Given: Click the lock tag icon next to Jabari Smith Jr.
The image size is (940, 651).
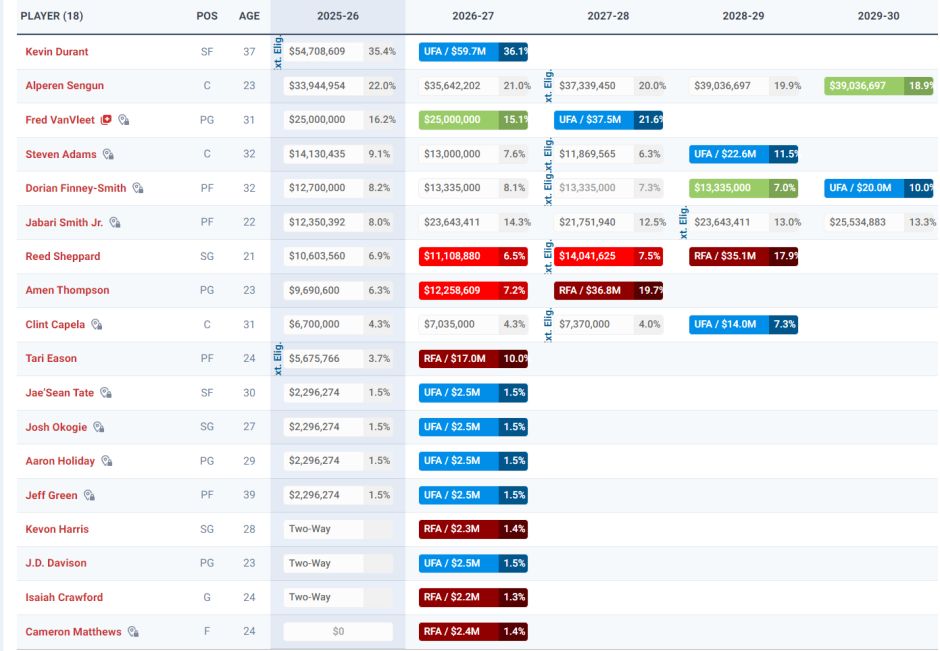Looking at the screenshot, I should pyautogui.click(x=115, y=222).
